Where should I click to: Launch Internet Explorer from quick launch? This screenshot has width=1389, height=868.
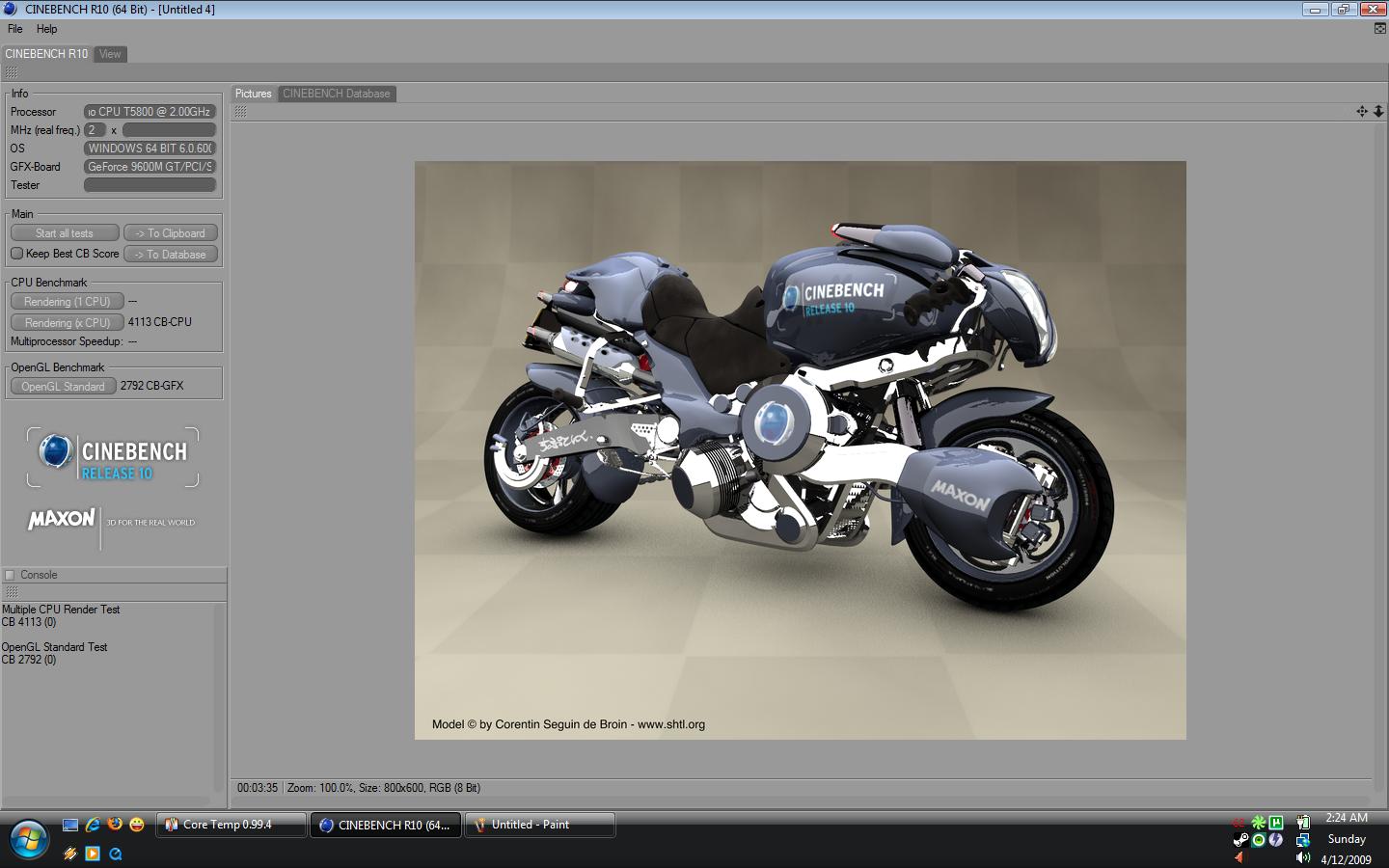(x=93, y=825)
